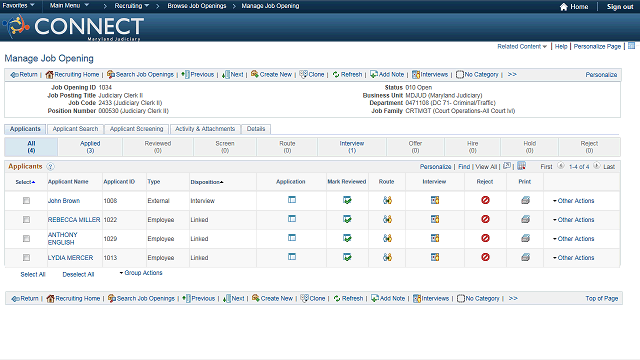
Task: Expand the Main Menu dropdown
Action: pyautogui.click(x=69, y=6)
